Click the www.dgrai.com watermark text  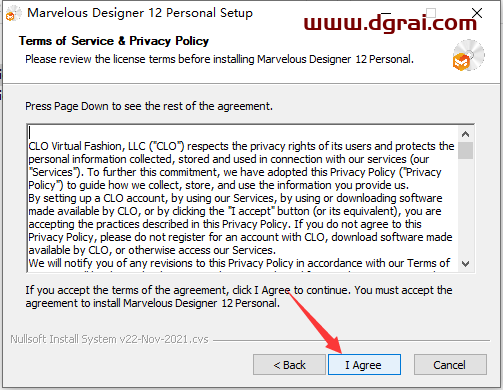(390, 23)
